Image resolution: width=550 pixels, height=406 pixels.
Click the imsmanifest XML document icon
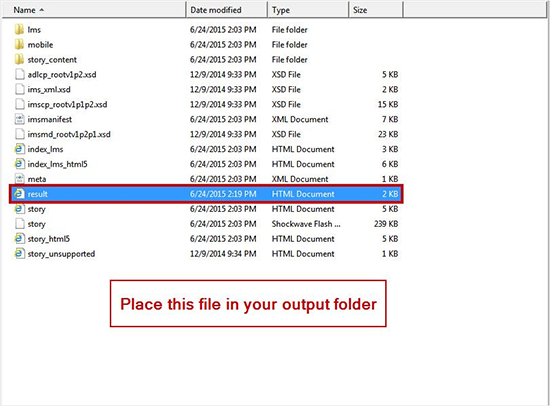tap(19, 119)
